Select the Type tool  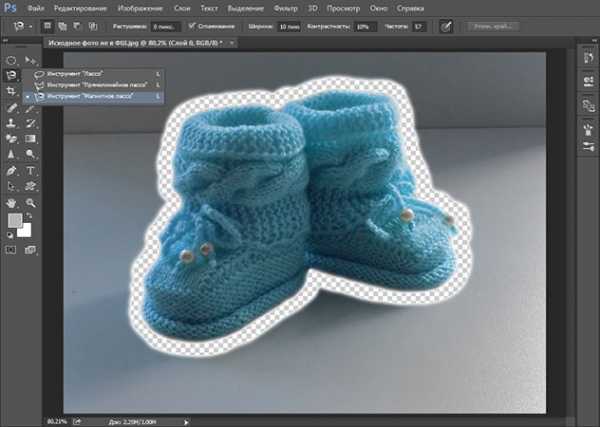30,171
